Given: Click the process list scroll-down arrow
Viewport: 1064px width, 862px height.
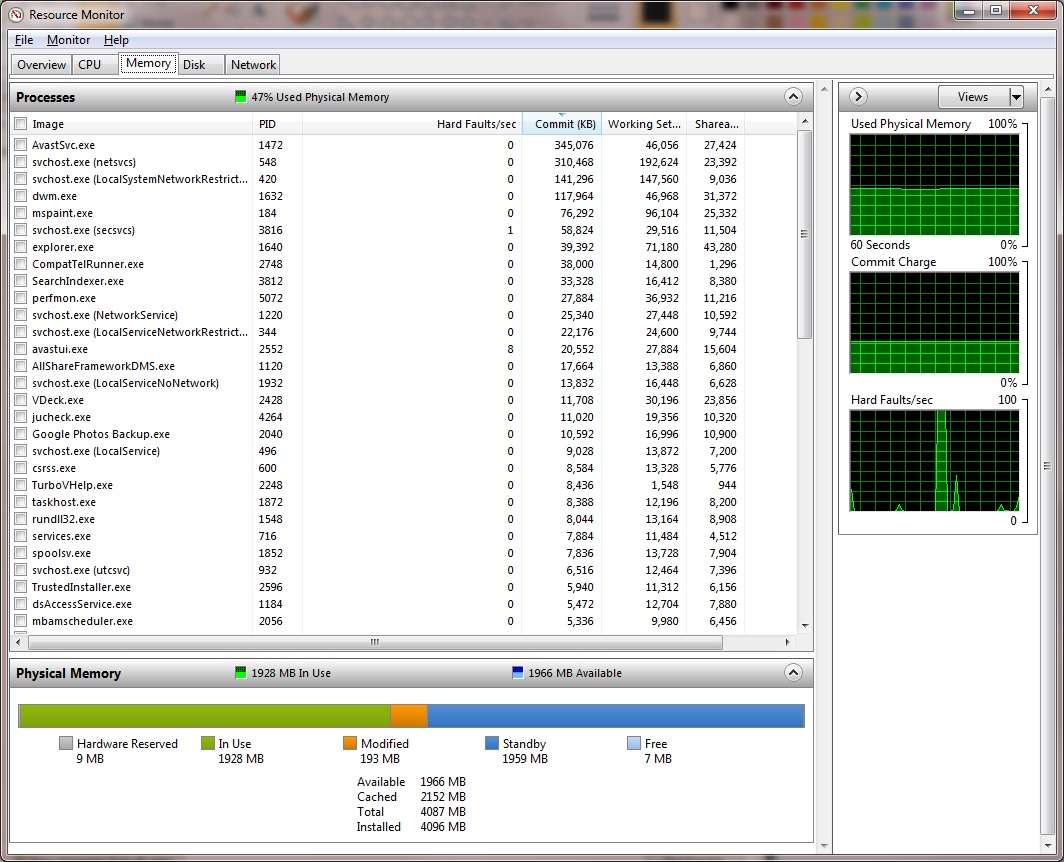Looking at the screenshot, I should coord(805,625).
